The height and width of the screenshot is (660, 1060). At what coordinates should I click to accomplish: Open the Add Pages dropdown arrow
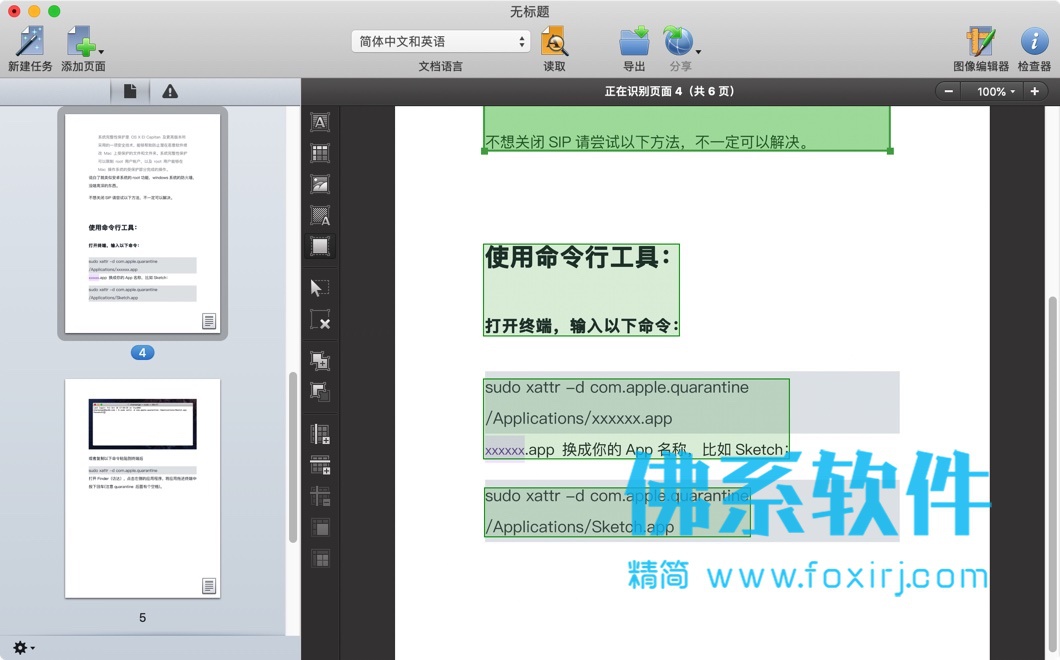click(x=101, y=52)
